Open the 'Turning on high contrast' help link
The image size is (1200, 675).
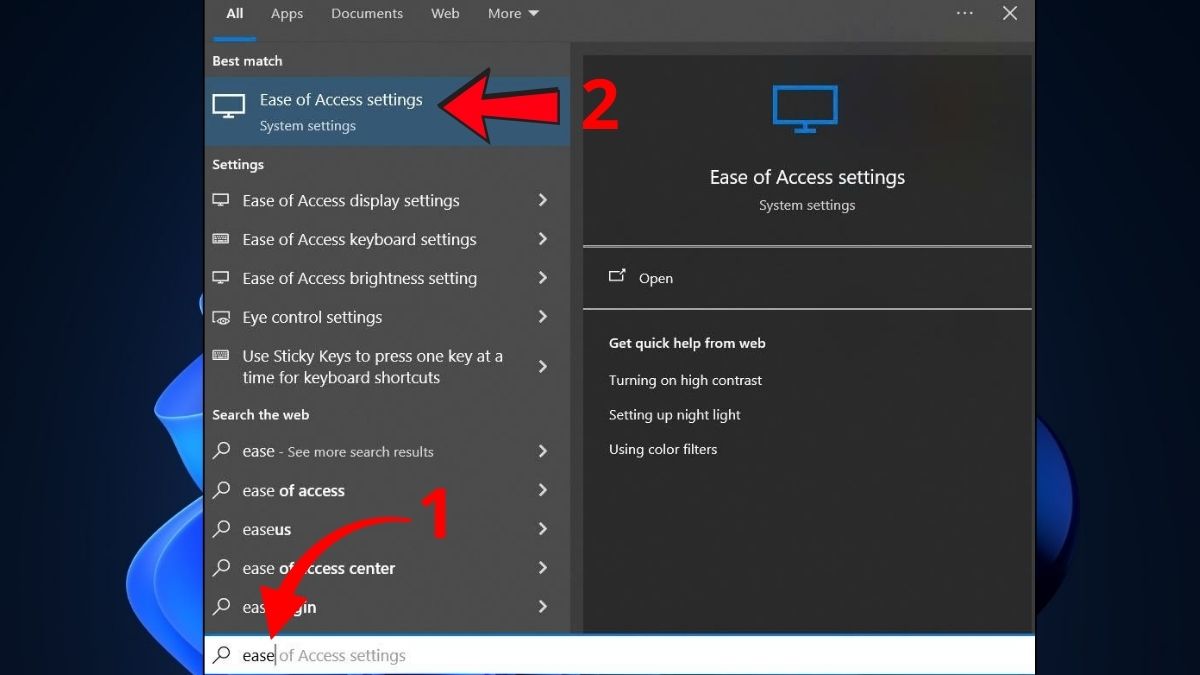pyautogui.click(x=685, y=380)
